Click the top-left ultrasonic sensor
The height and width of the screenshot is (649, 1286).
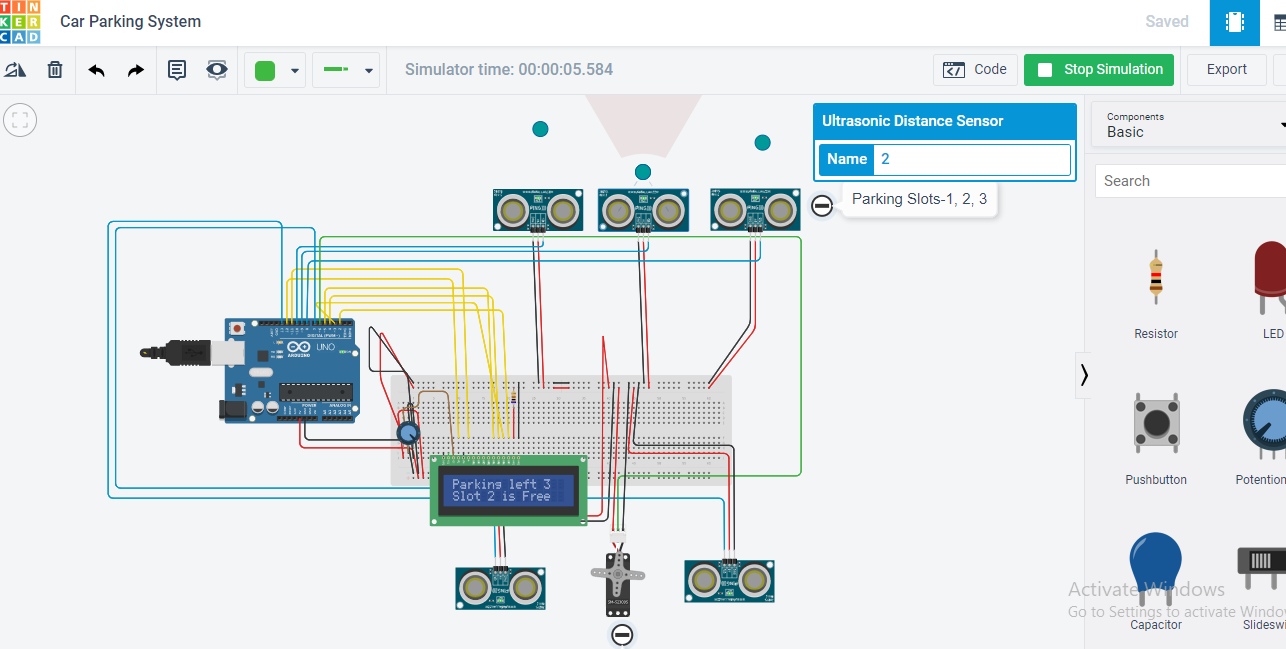538,210
